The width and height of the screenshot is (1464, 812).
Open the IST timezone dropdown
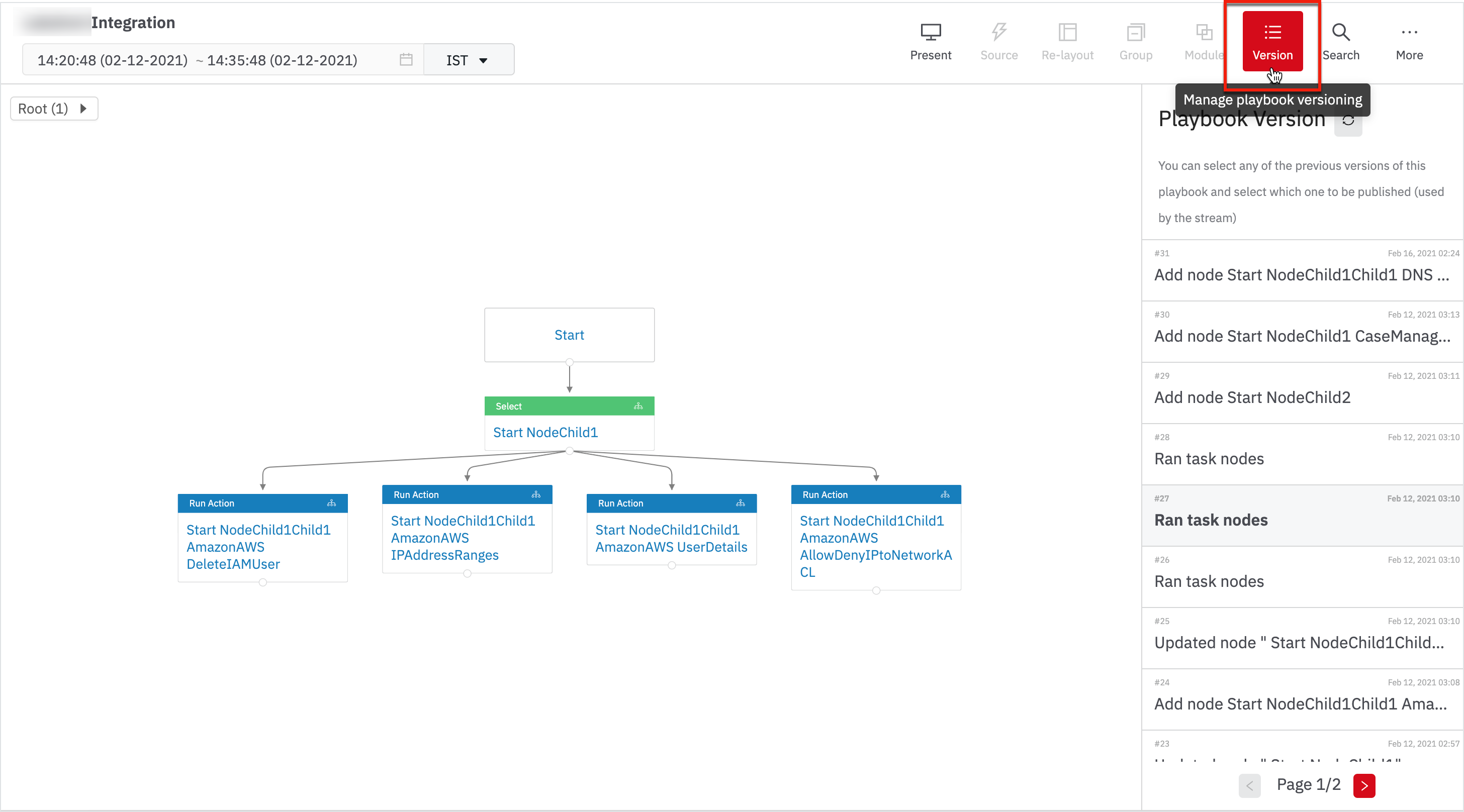point(468,60)
